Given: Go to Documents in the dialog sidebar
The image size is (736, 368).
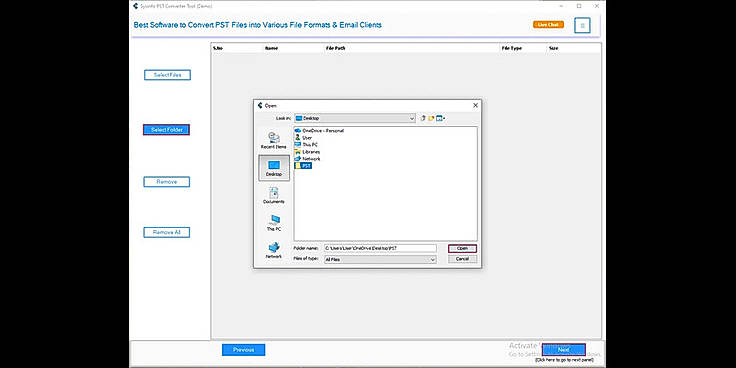Looking at the screenshot, I should (274, 195).
